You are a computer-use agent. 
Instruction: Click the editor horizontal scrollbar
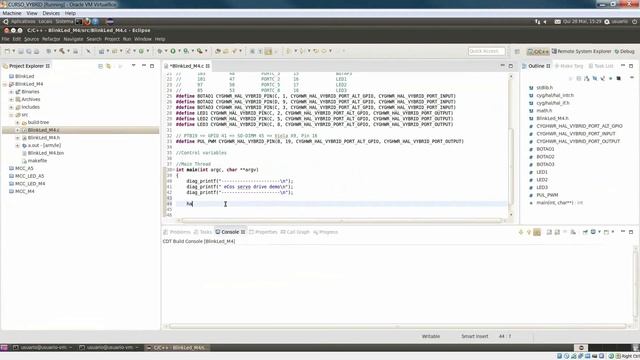(x=341, y=220)
